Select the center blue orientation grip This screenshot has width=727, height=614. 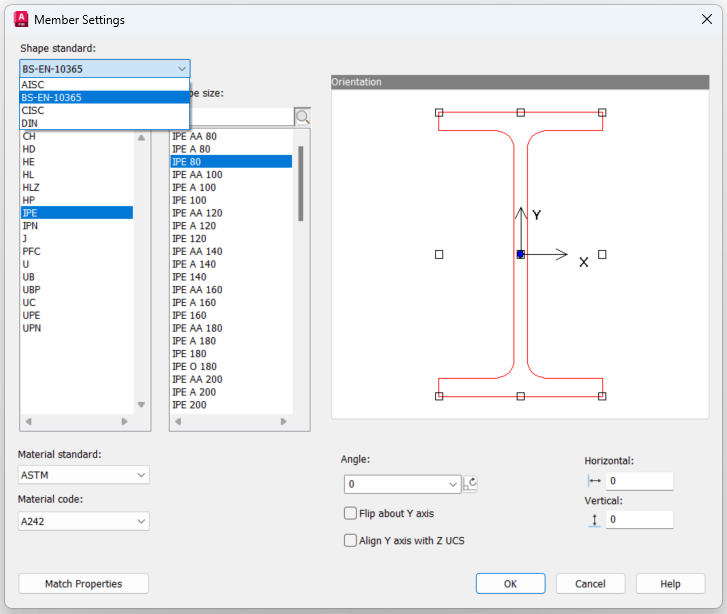(520, 255)
